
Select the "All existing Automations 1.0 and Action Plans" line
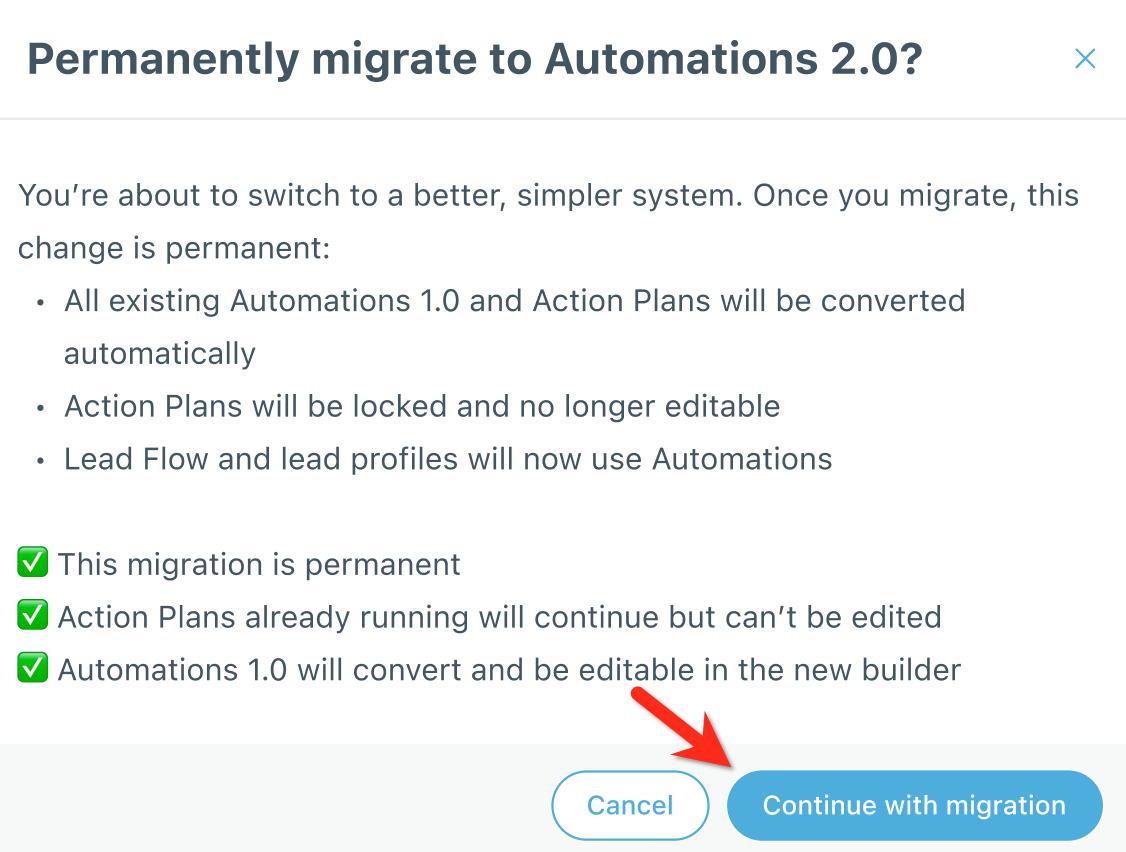pos(514,301)
